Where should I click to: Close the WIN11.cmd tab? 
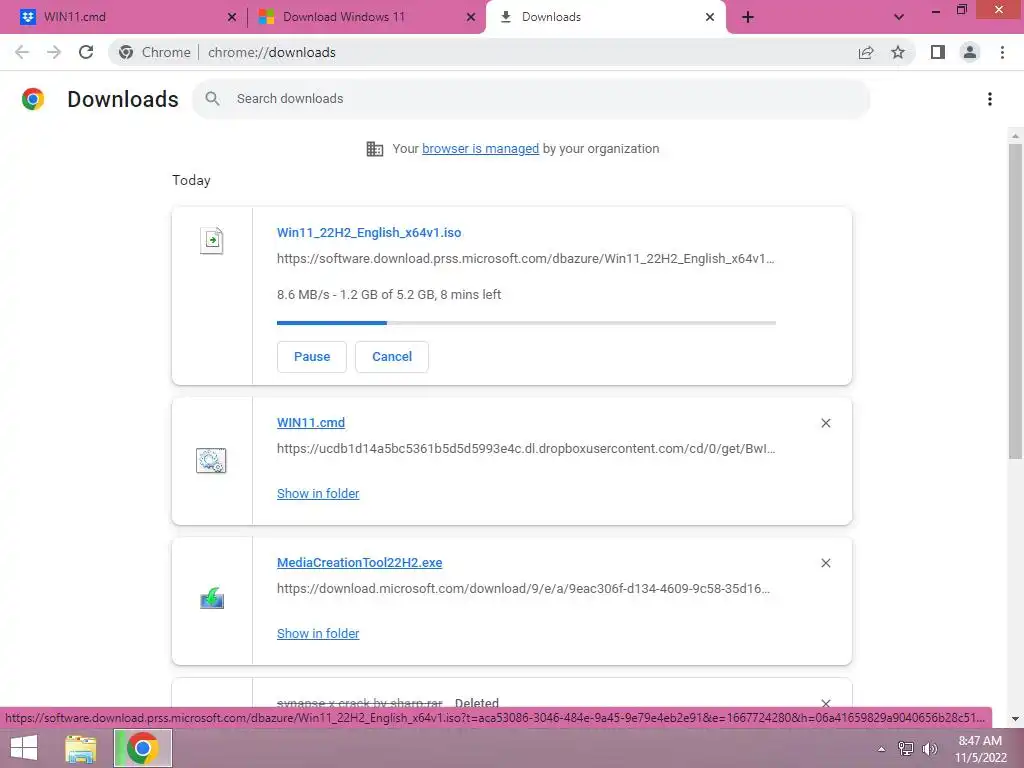pos(232,17)
